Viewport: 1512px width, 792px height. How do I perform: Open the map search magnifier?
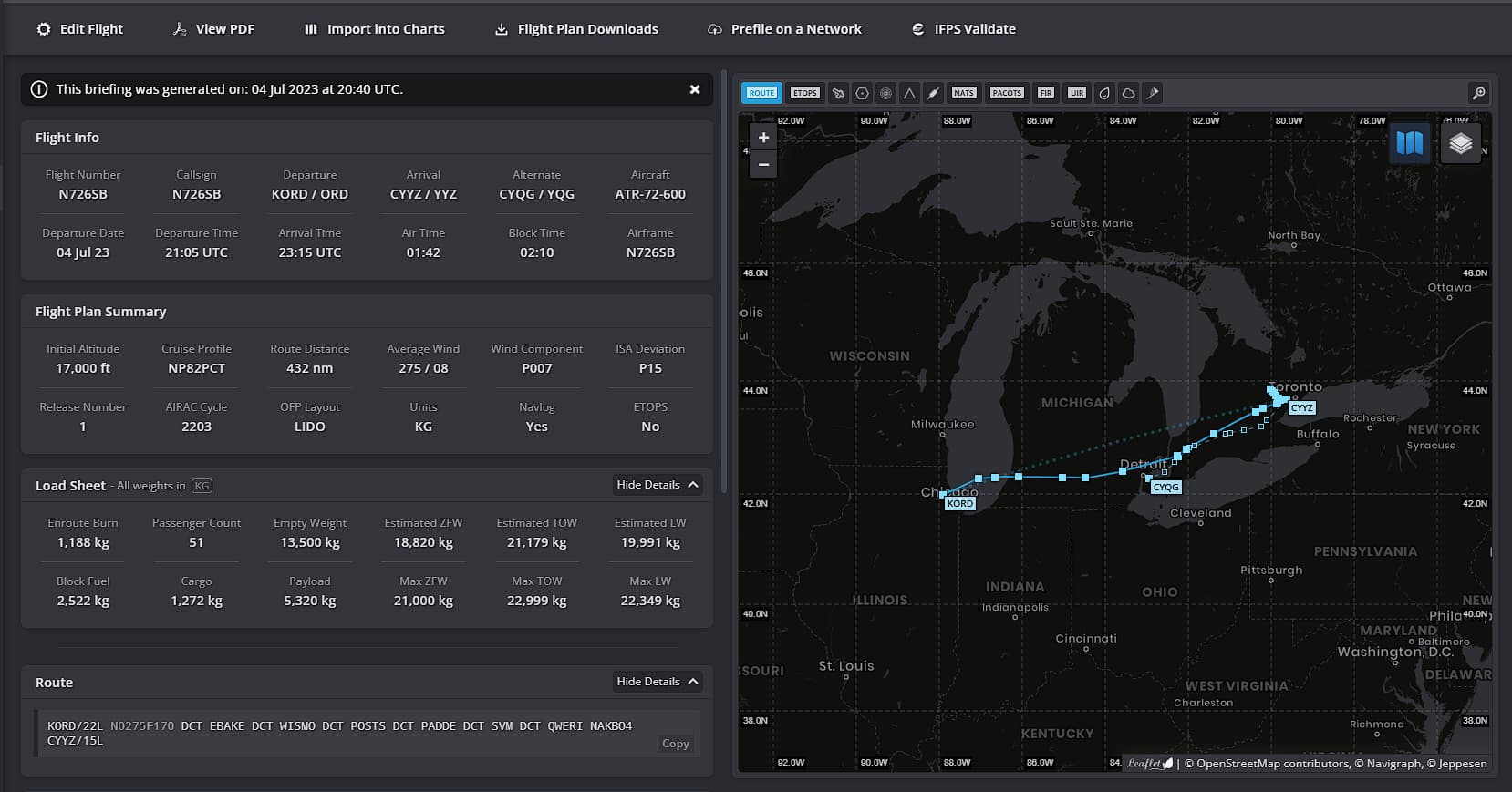tap(1478, 93)
